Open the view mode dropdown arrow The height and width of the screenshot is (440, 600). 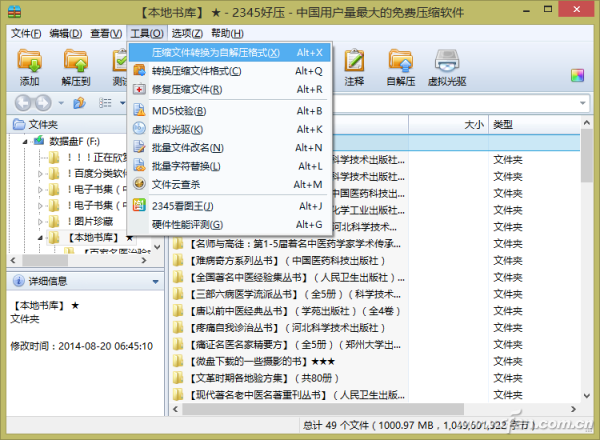click(x=122, y=103)
